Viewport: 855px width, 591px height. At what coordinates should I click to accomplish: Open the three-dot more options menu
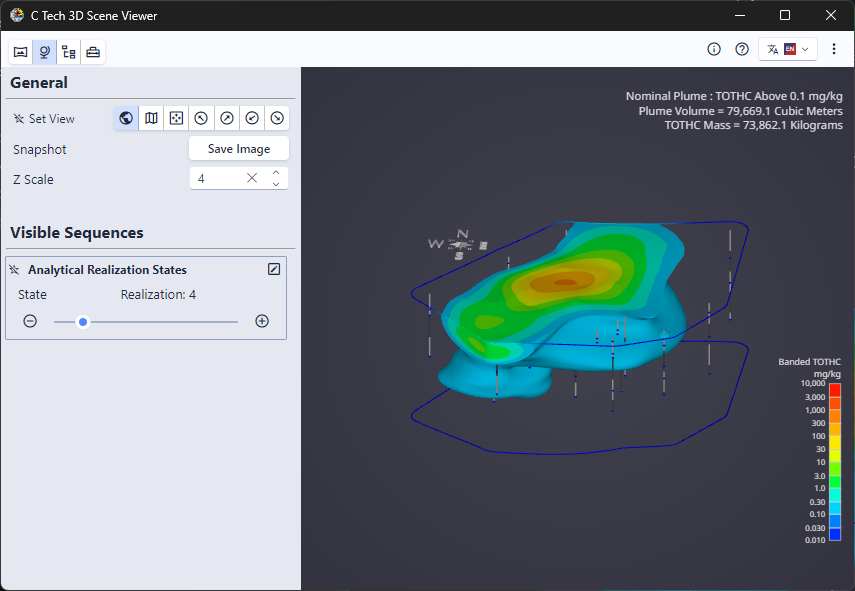click(834, 49)
